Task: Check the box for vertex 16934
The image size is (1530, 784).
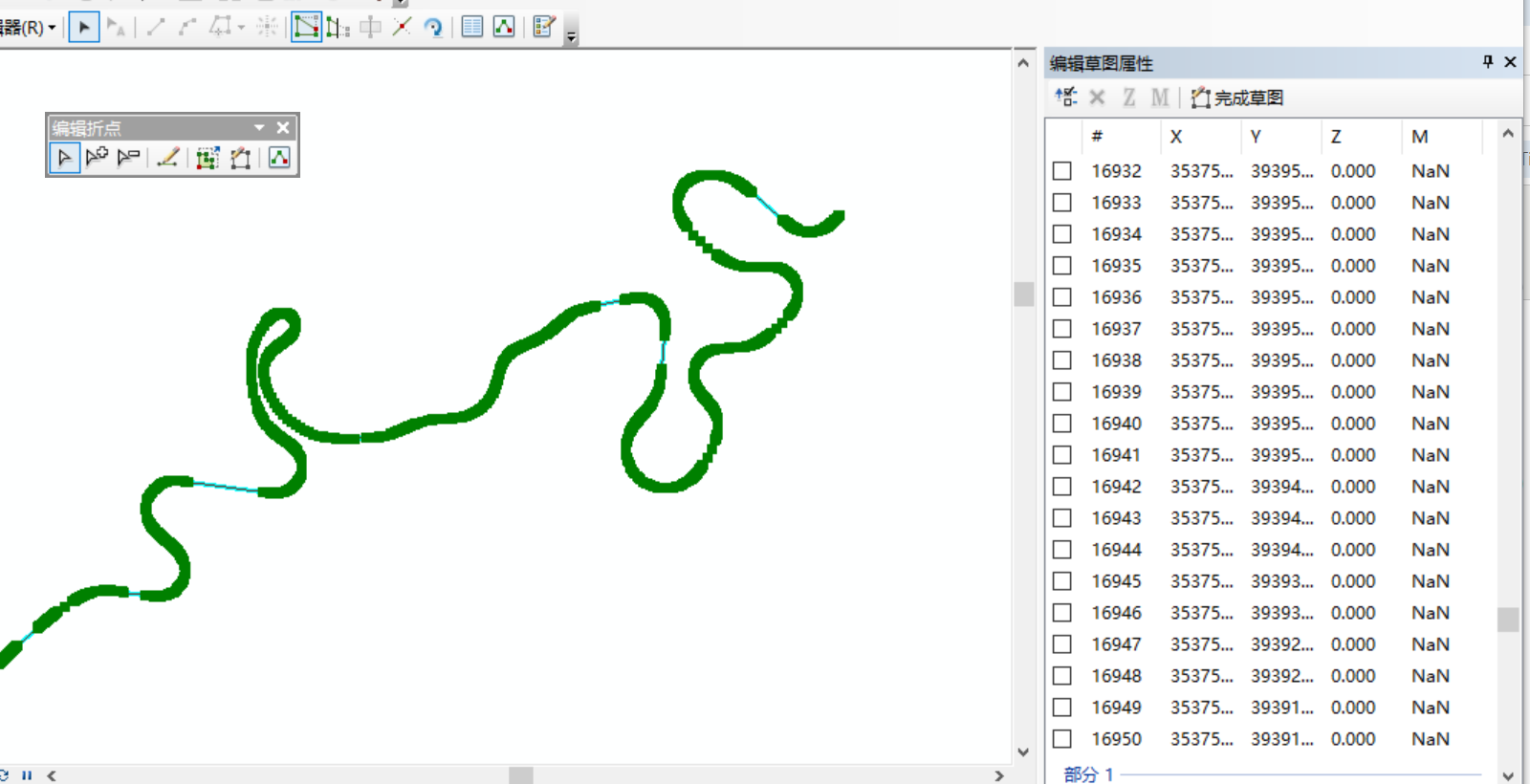Action: (x=1061, y=234)
